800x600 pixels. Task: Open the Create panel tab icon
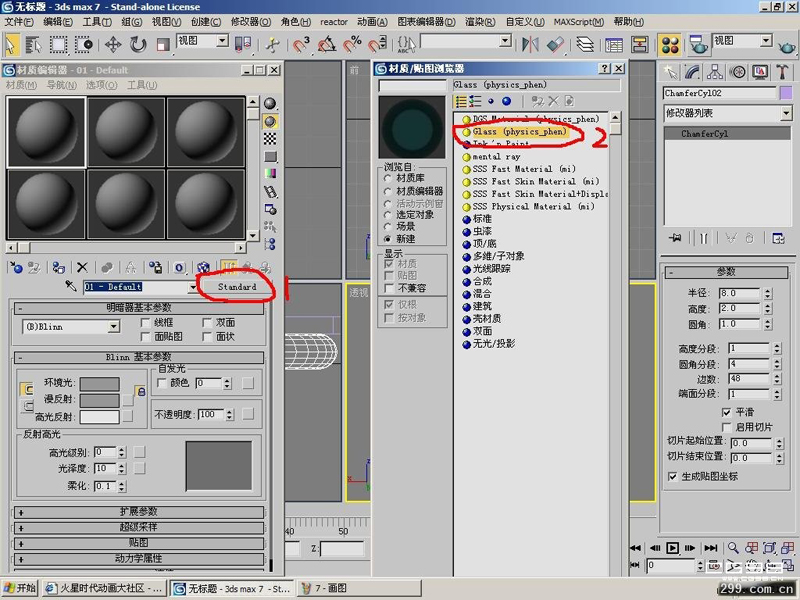pos(670,72)
